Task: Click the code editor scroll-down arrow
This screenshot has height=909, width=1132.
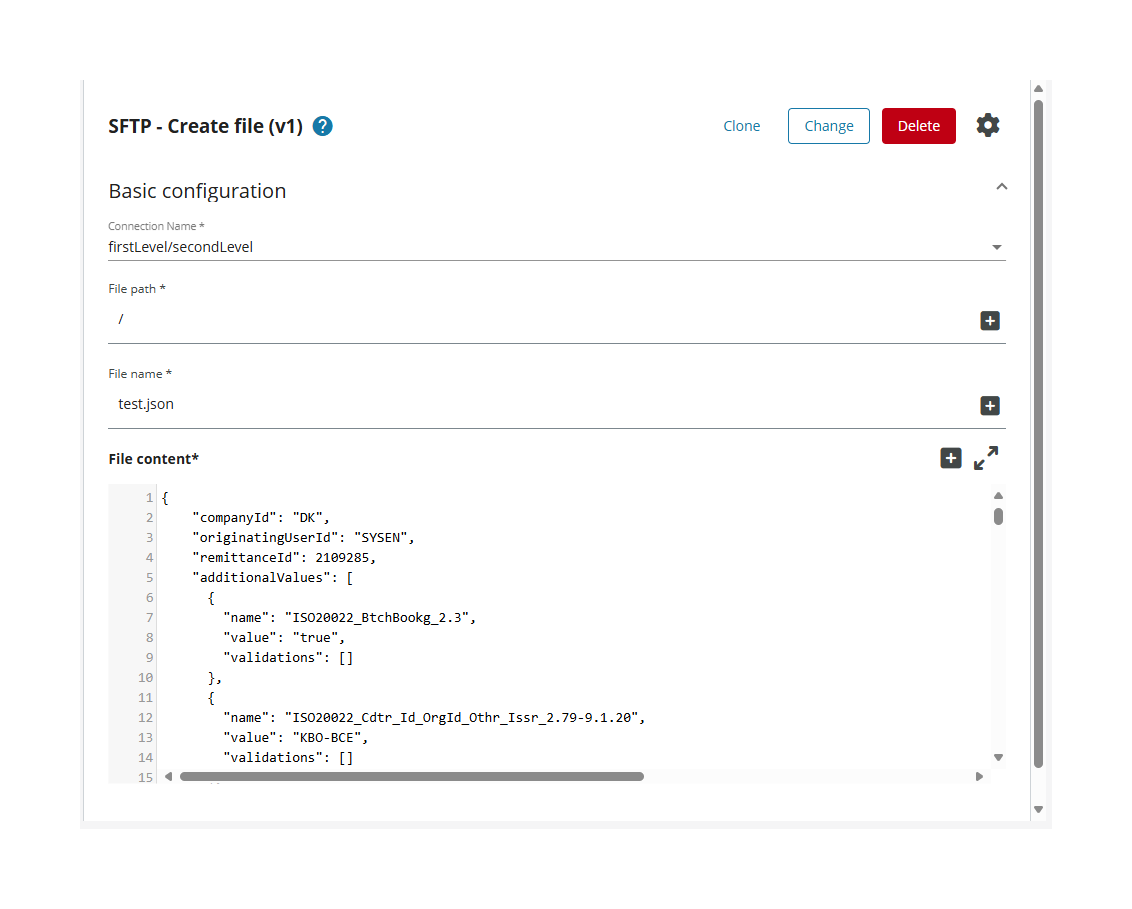Action: (x=998, y=757)
